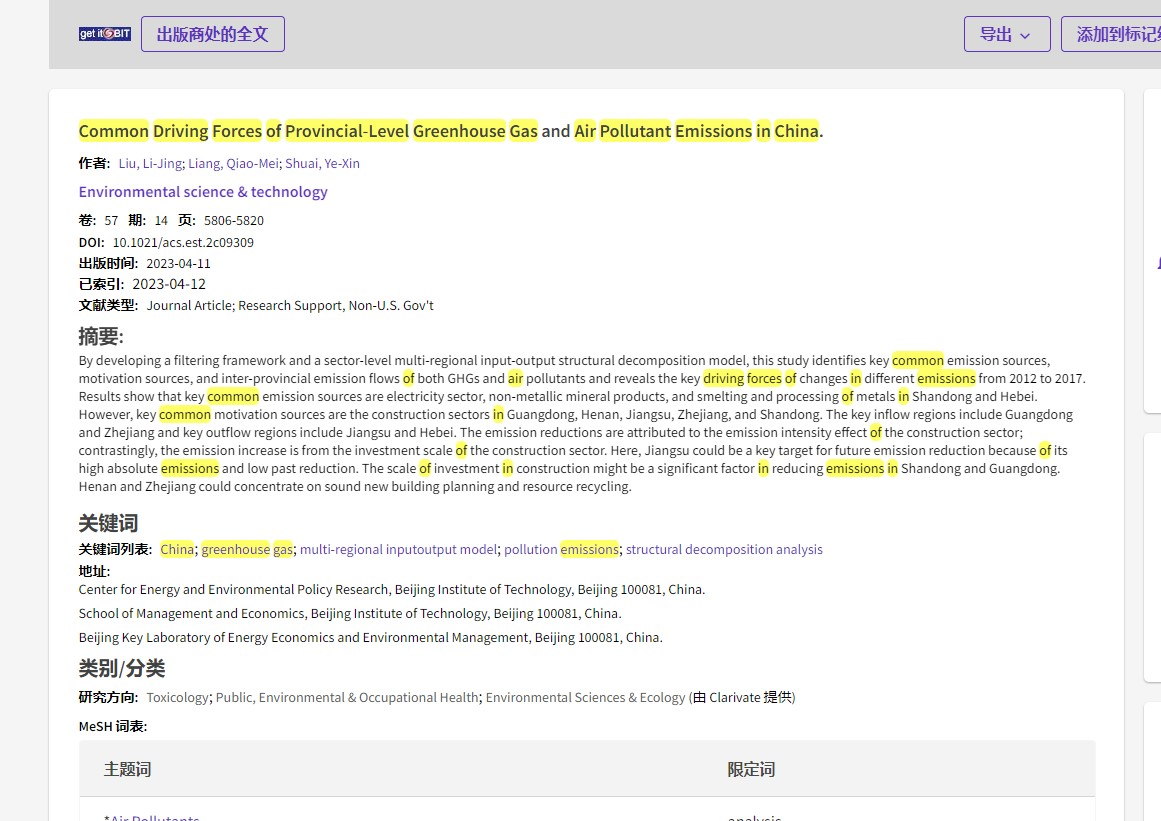Open author Liu, Li-Jing's link
This screenshot has height=821, width=1161.
[x=150, y=163]
